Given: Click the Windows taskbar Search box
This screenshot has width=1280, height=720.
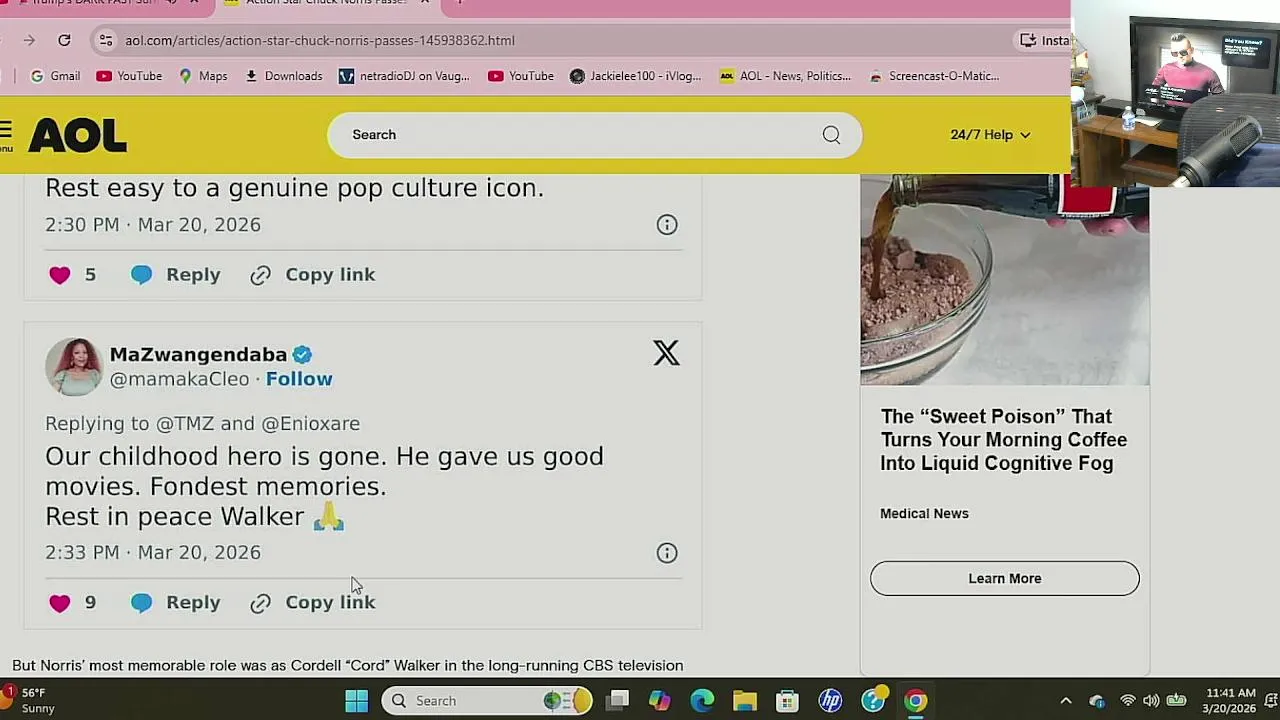Looking at the screenshot, I should tap(487, 701).
